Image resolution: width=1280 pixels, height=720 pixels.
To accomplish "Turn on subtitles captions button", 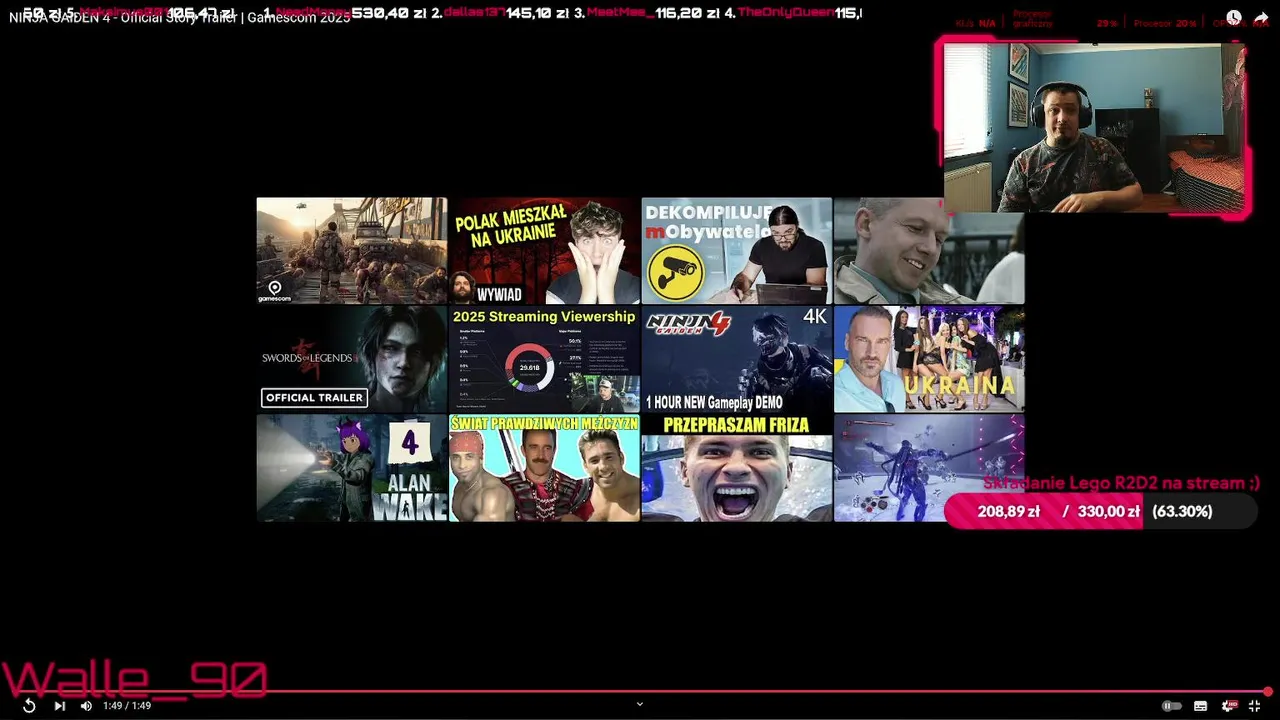I will [1201, 706].
